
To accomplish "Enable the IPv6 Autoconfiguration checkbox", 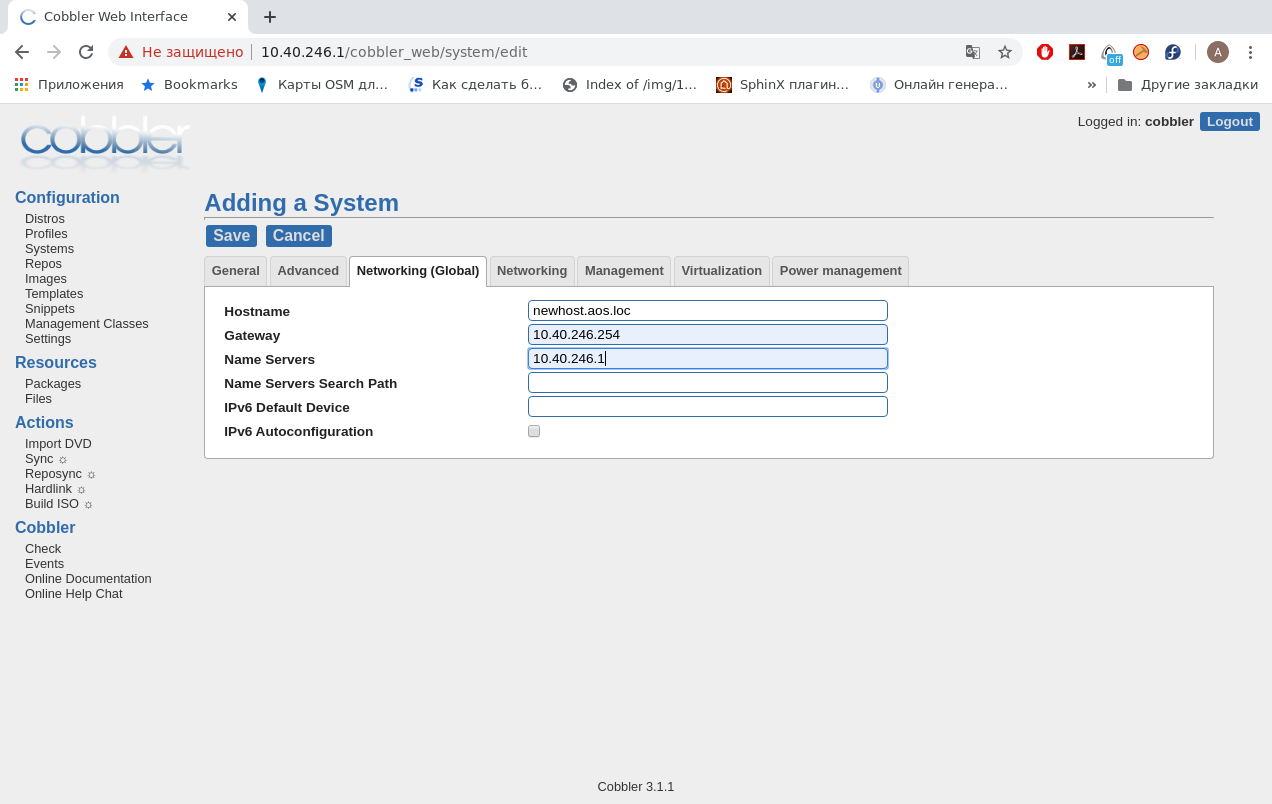I will [534, 431].
